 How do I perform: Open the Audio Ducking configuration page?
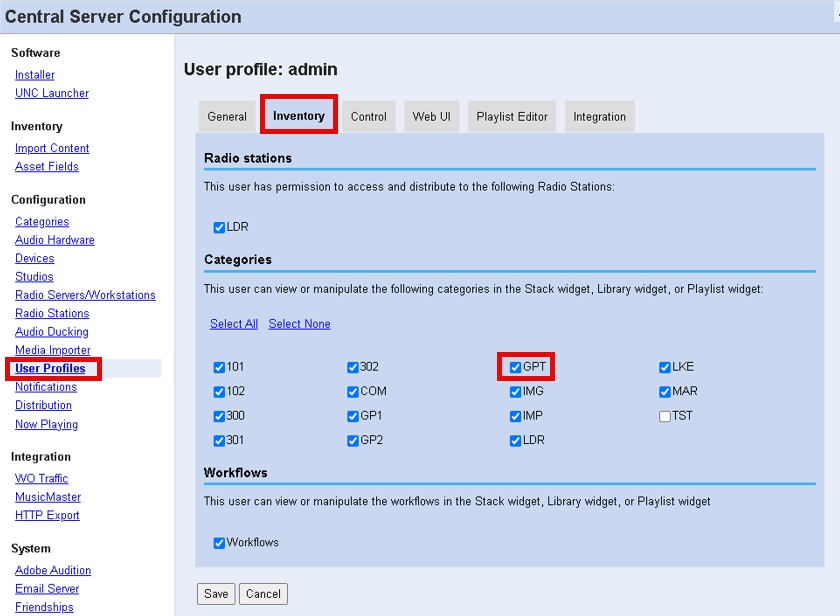[52, 332]
